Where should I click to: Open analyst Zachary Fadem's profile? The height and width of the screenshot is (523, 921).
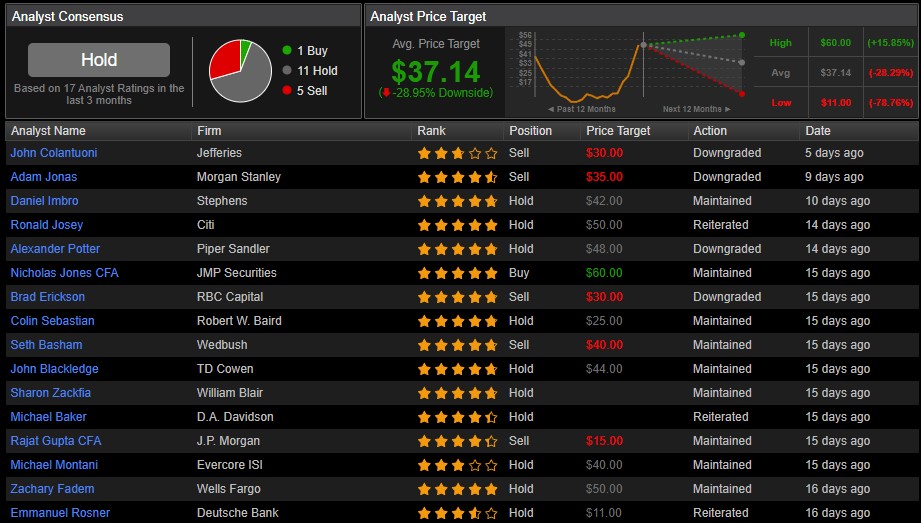52,489
